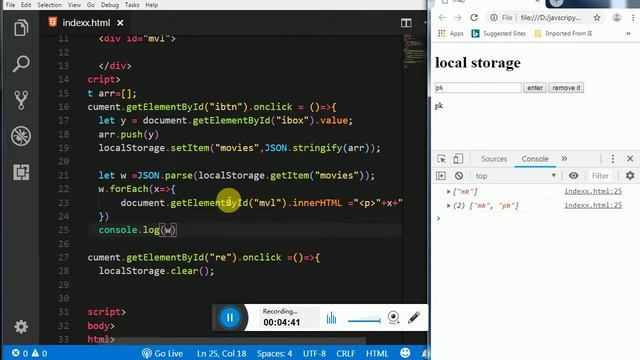Open the File menu
This screenshot has width=640, height=360.
click(x=10, y=5)
